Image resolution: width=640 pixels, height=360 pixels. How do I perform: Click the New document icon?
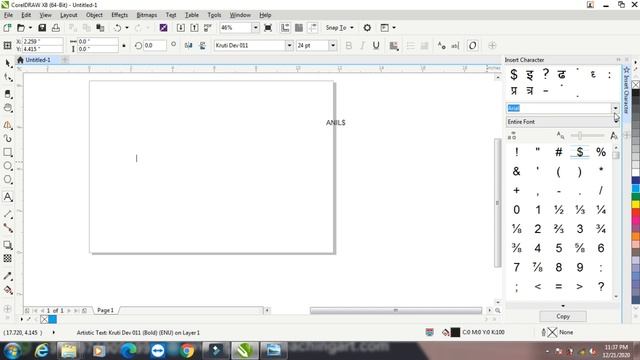tap(7, 28)
